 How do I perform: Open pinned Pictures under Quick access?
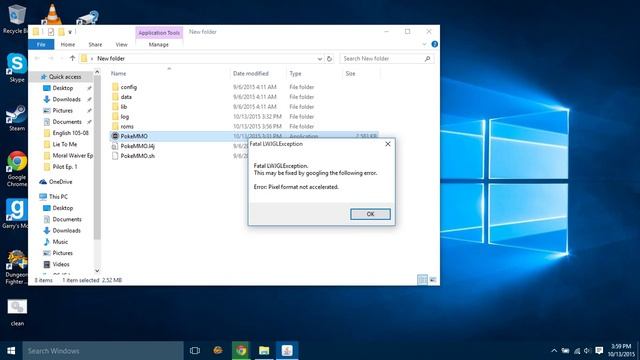pos(62,110)
